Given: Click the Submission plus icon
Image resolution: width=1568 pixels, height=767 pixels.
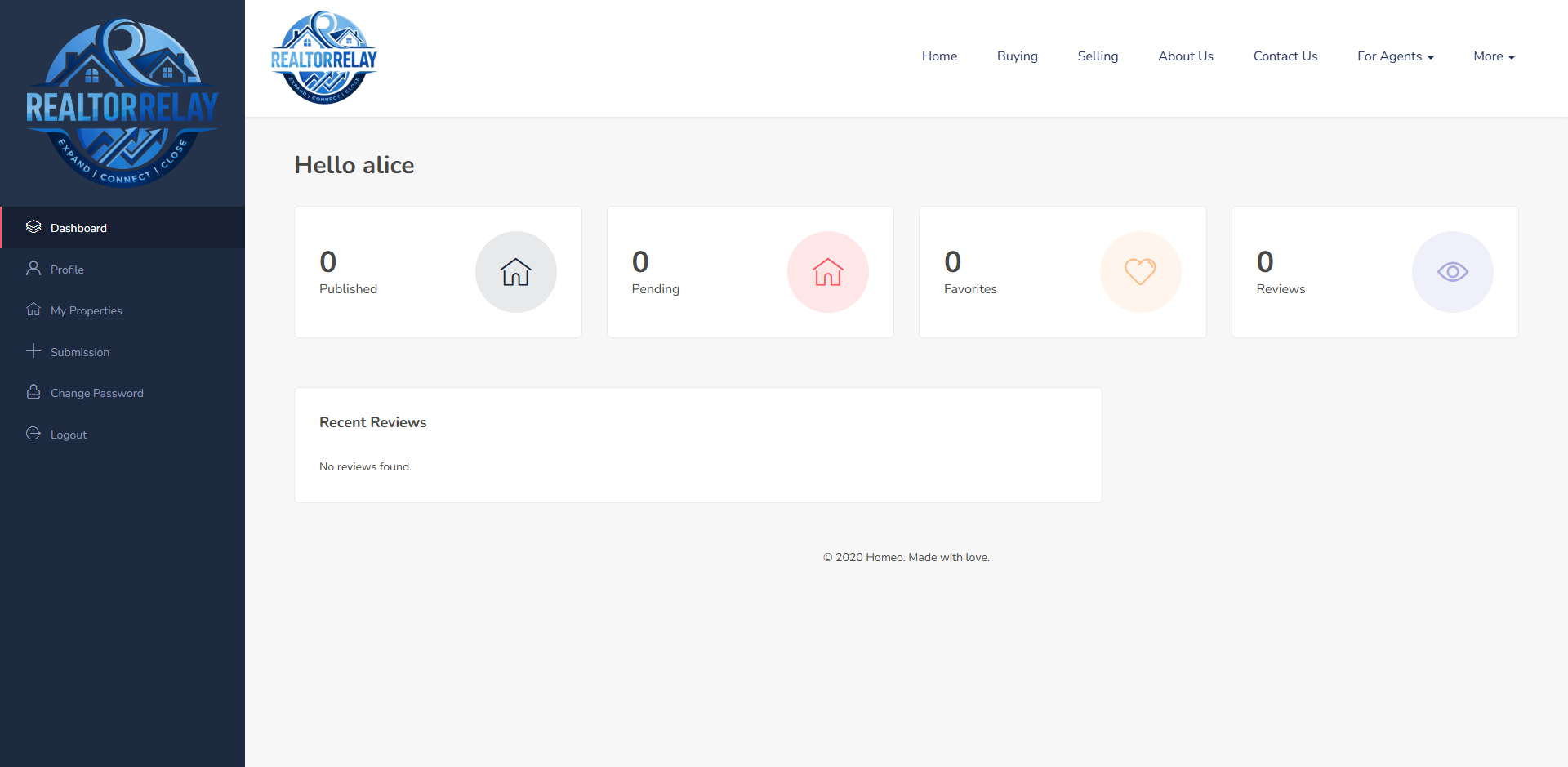Looking at the screenshot, I should pyautogui.click(x=33, y=351).
